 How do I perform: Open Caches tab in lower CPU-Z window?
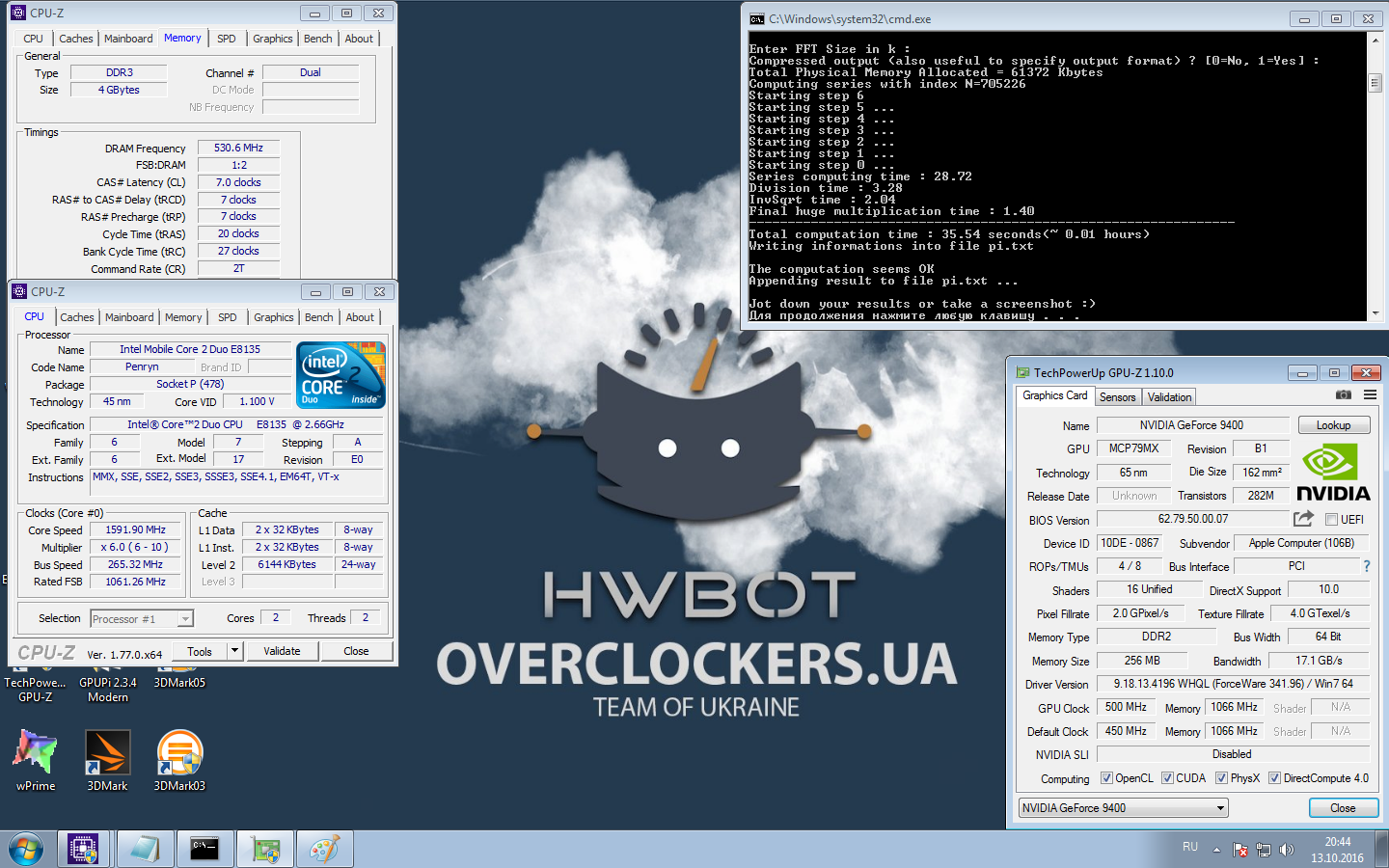77,317
